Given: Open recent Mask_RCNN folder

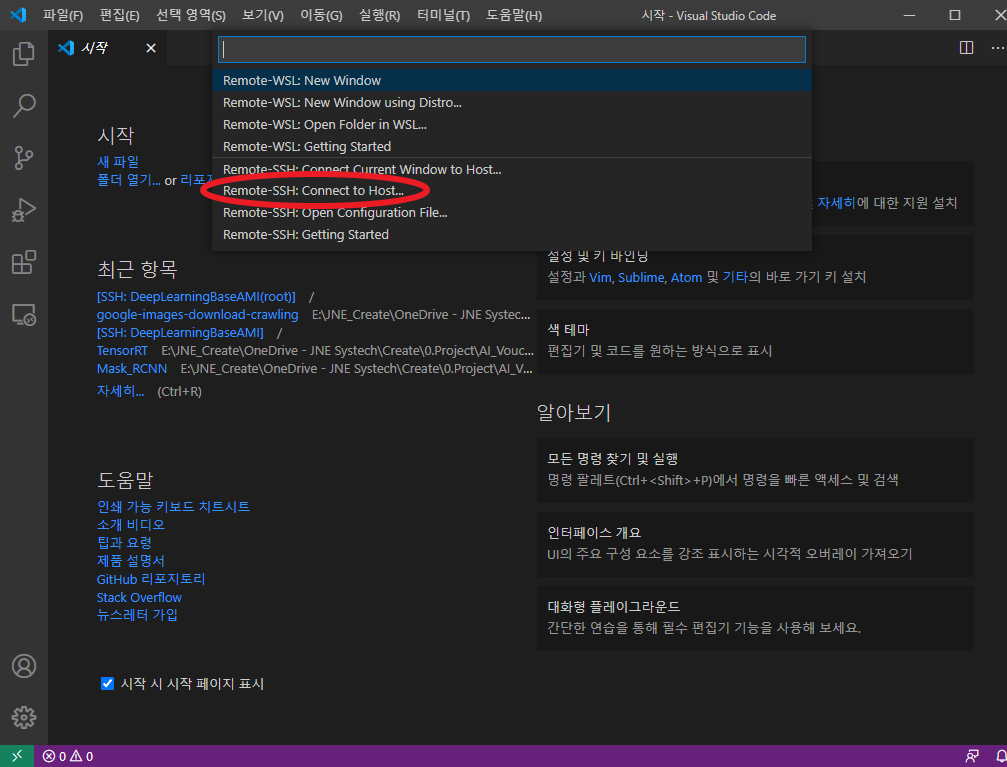Looking at the screenshot, I should point(132,369).
